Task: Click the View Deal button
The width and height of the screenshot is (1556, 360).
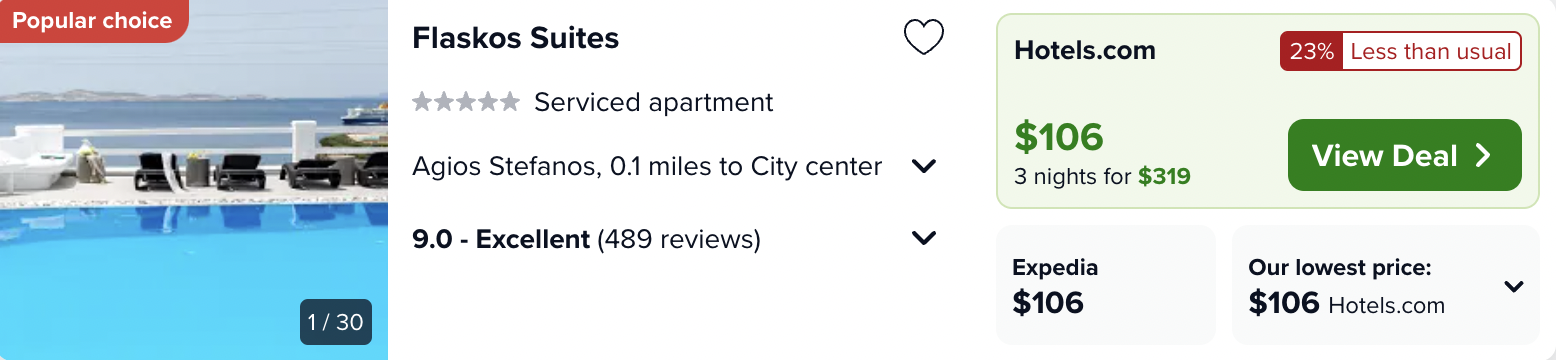Action: tap(1404, 155)
